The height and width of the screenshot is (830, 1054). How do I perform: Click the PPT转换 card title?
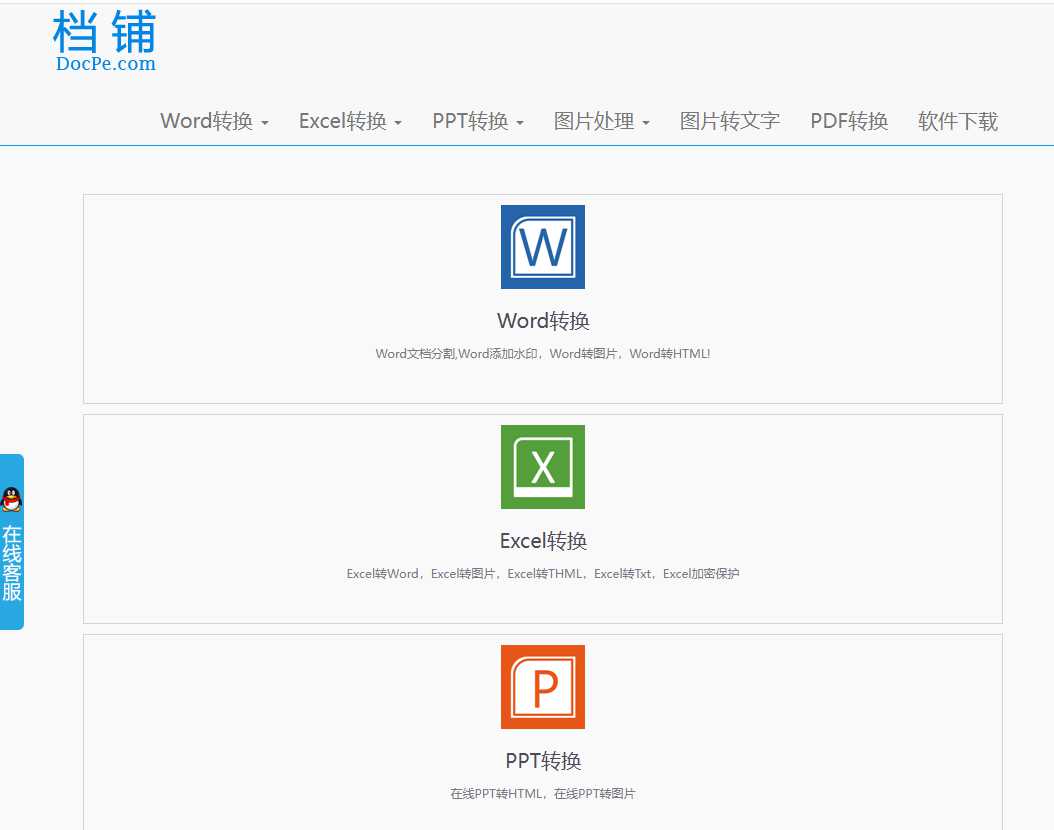[x=542, y=761]
